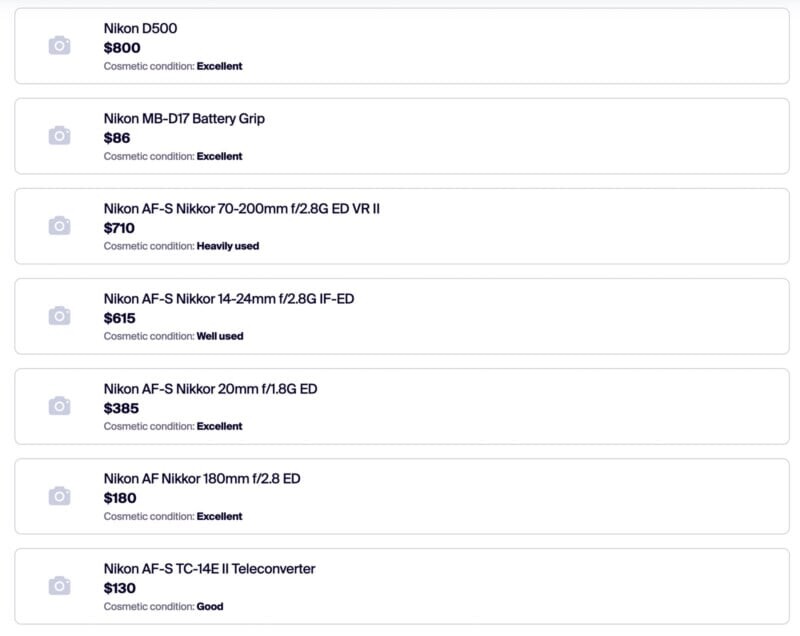Image resolution: width=800 pixels, height=636 pixels.
Task: Click the Good condition label on the Teleconverter
Action: [x=210, y=606]
